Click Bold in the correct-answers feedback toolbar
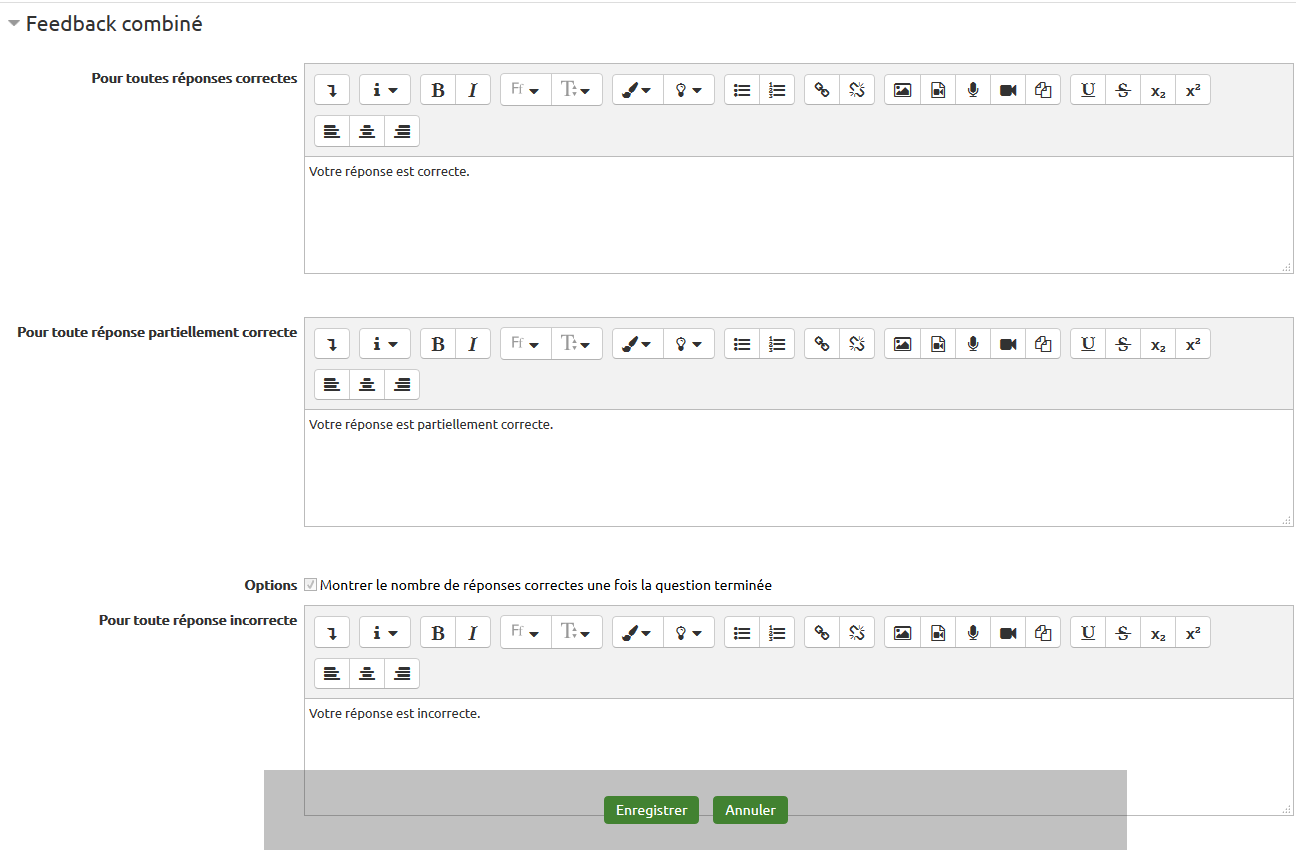Image resolution: width=1296 pixels, height=853 pixels. [x=438, y=90]
